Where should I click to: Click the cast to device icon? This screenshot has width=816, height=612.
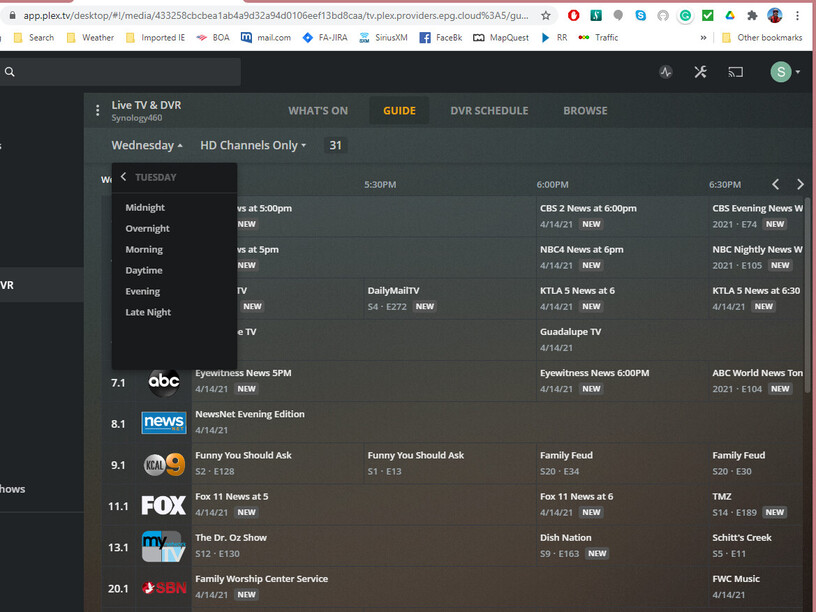(735, 72)
